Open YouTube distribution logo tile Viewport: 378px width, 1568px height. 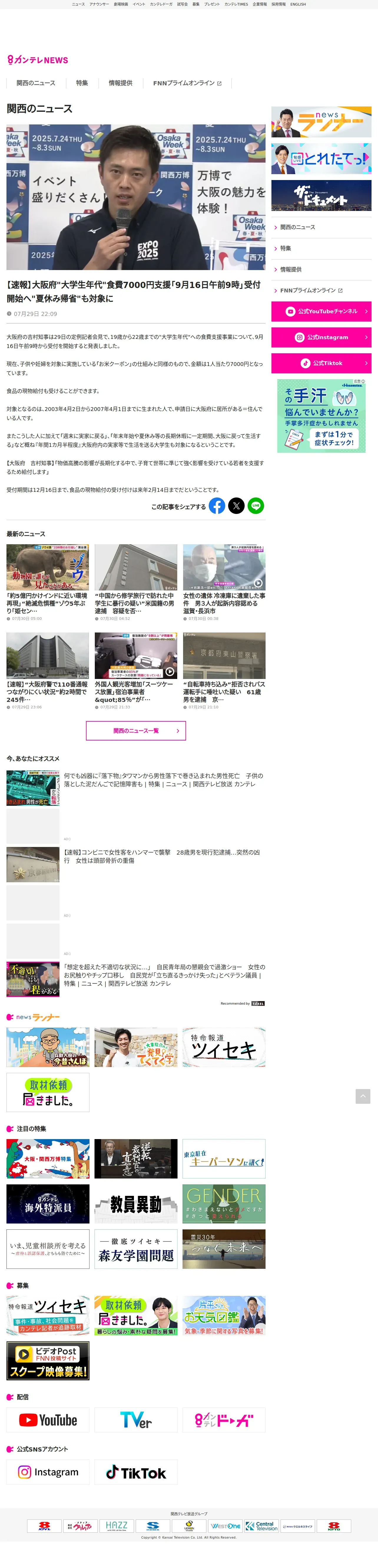coord(47,1420)
